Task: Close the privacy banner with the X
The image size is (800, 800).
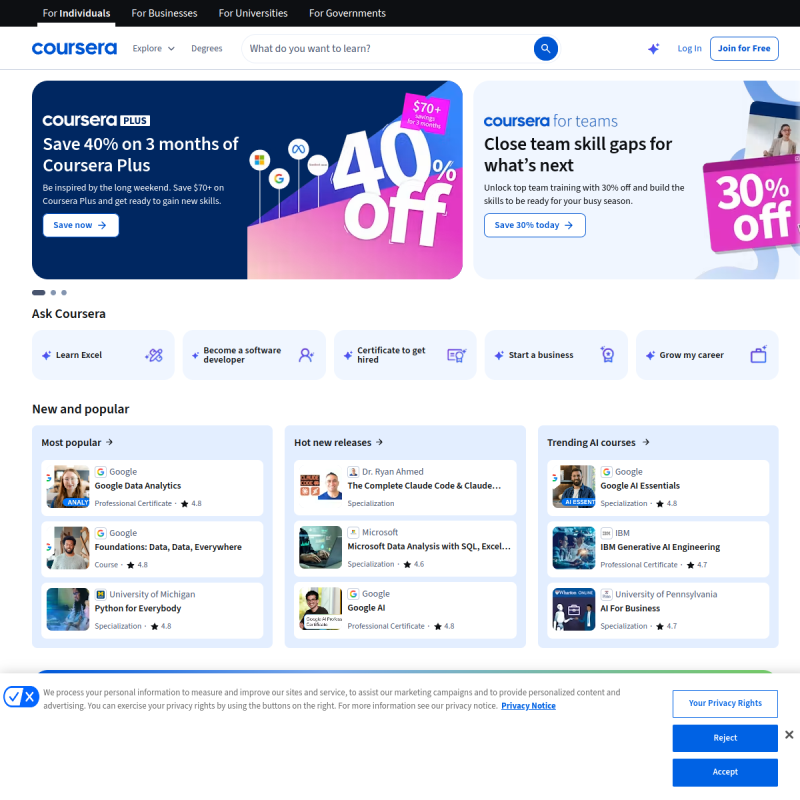Action: [x=789, y=735]
